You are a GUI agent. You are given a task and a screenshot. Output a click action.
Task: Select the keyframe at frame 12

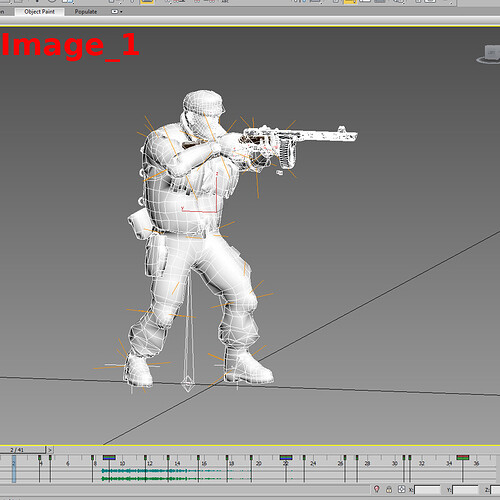tap(146, 468)
